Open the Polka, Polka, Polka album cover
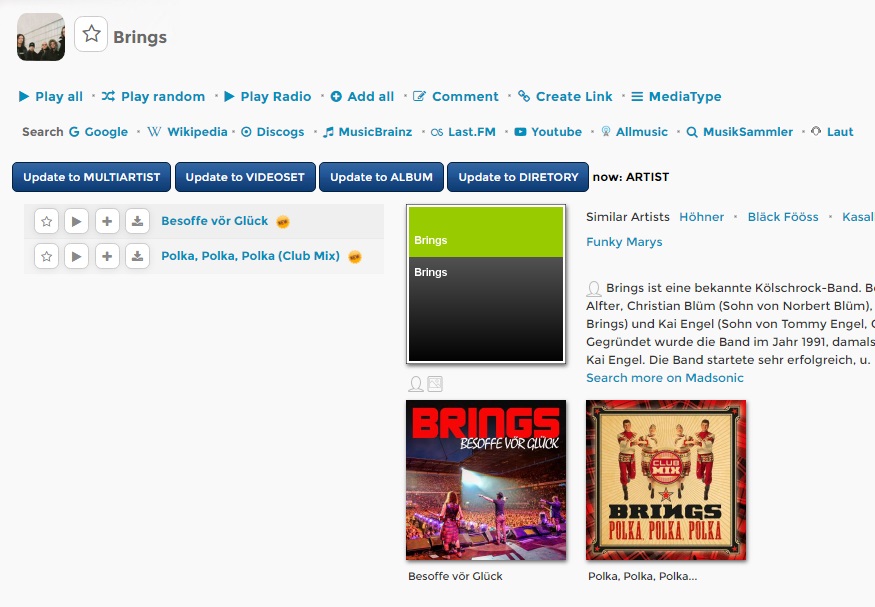This screenshot has height=607, width=875. tap(666, 480)
